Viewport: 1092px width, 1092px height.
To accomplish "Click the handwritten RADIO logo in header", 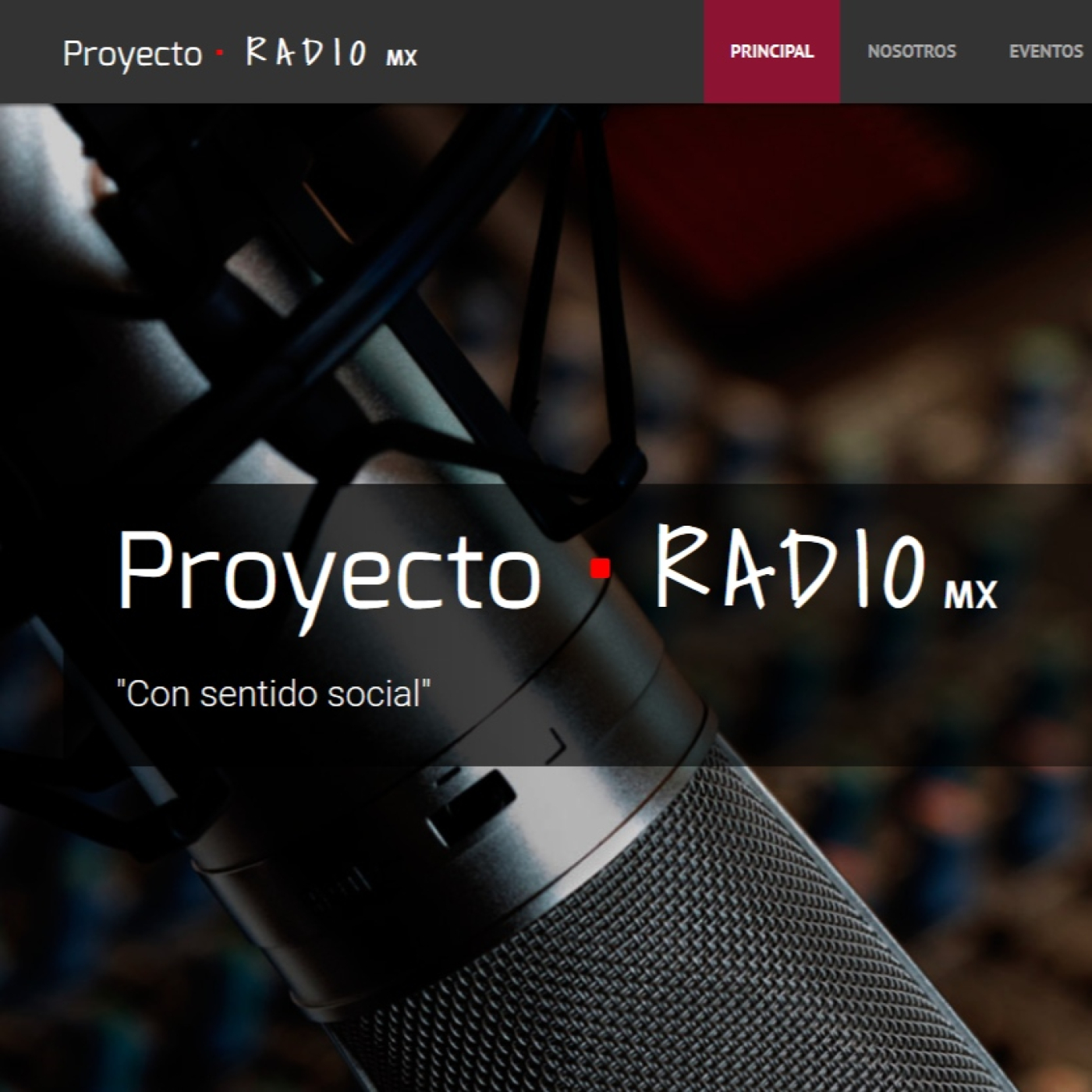I will pyautogui.click(x=306, y=53).
